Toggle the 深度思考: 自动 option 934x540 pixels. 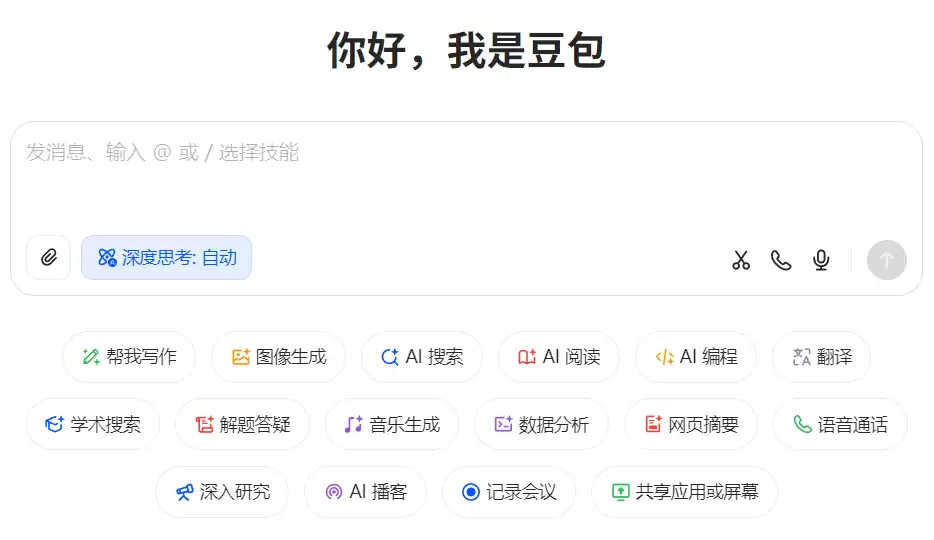point(166,258)
